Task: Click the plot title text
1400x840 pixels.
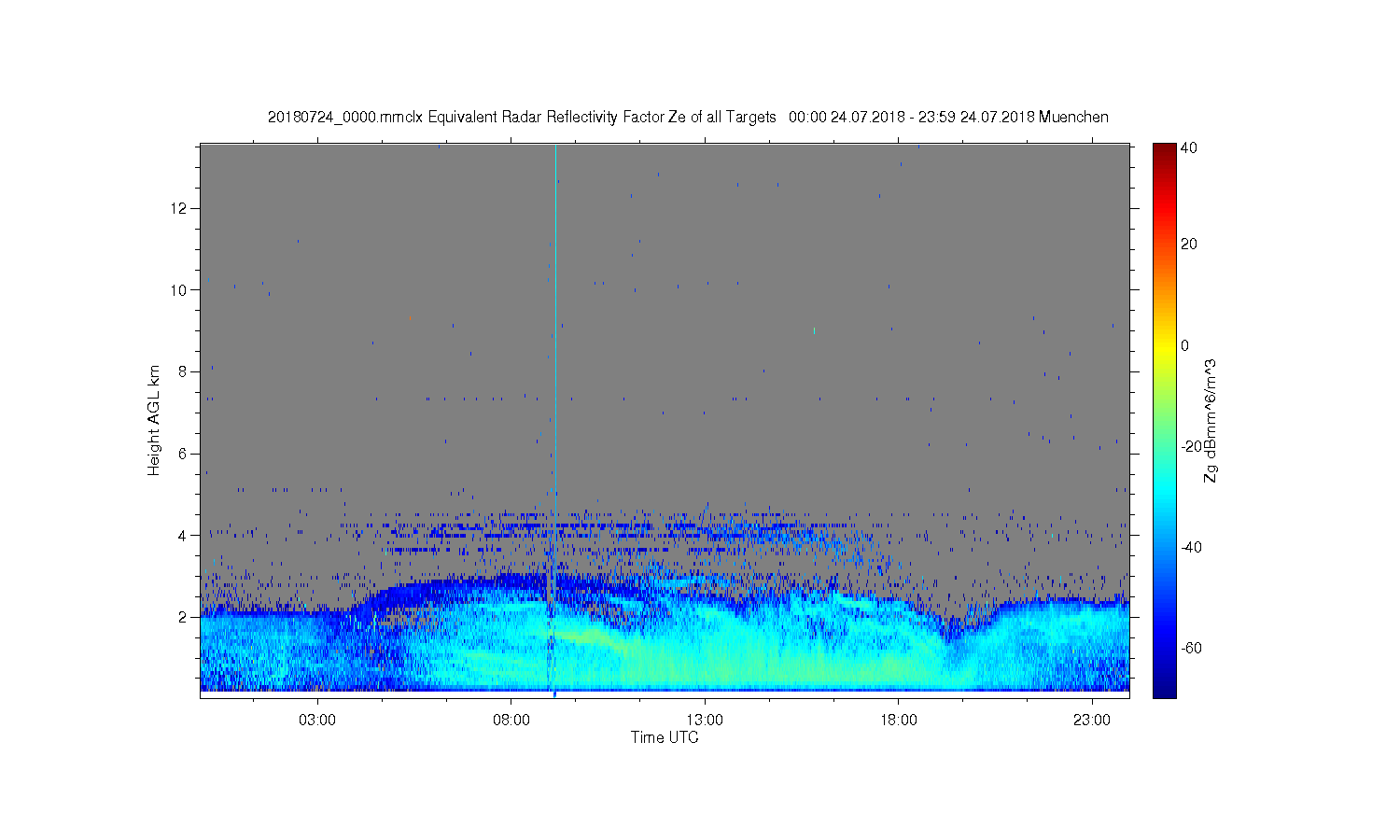Action: pyautogui.click(x=688, y=117)
